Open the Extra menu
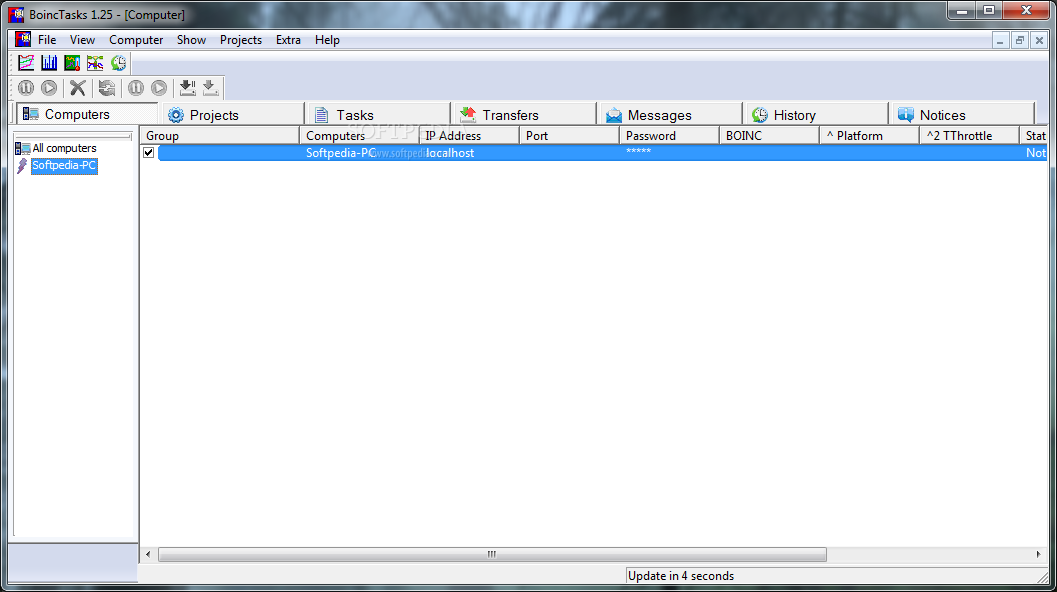Screen dimensions: 1057x592 [288, 40]
